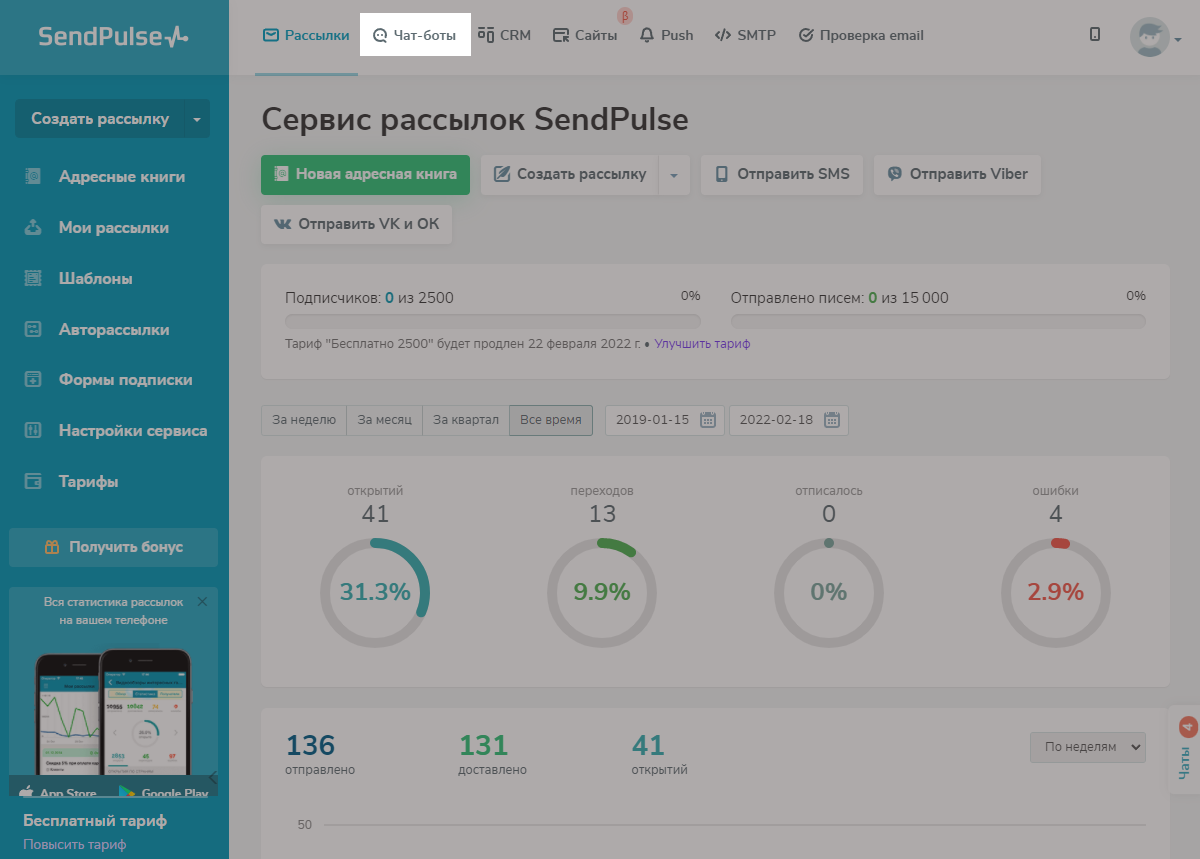Image resolution: width=1200 pixels, height=859 pixels.
Task: Select the За месяц period filter
Action: click(x=385, y=420)
